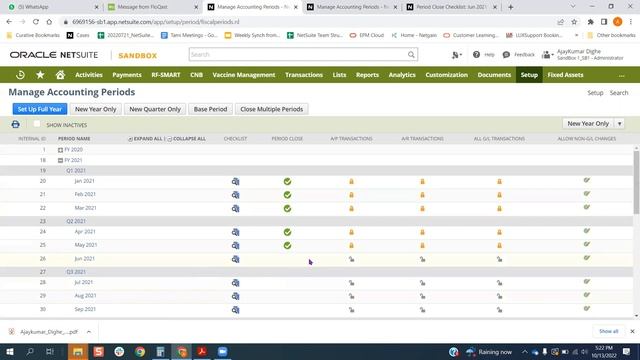The height and width of the screenshot is (360, 640).
Task: Expand the FY 2020 tree node
Action: point(60,150)
